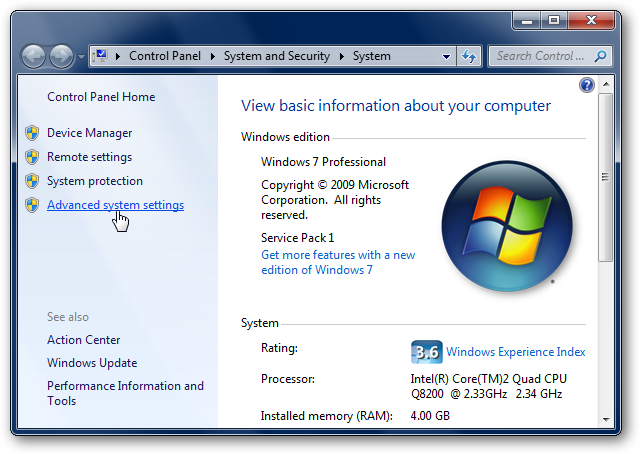Click the 3.6 rating badge icon

(427, 352)
